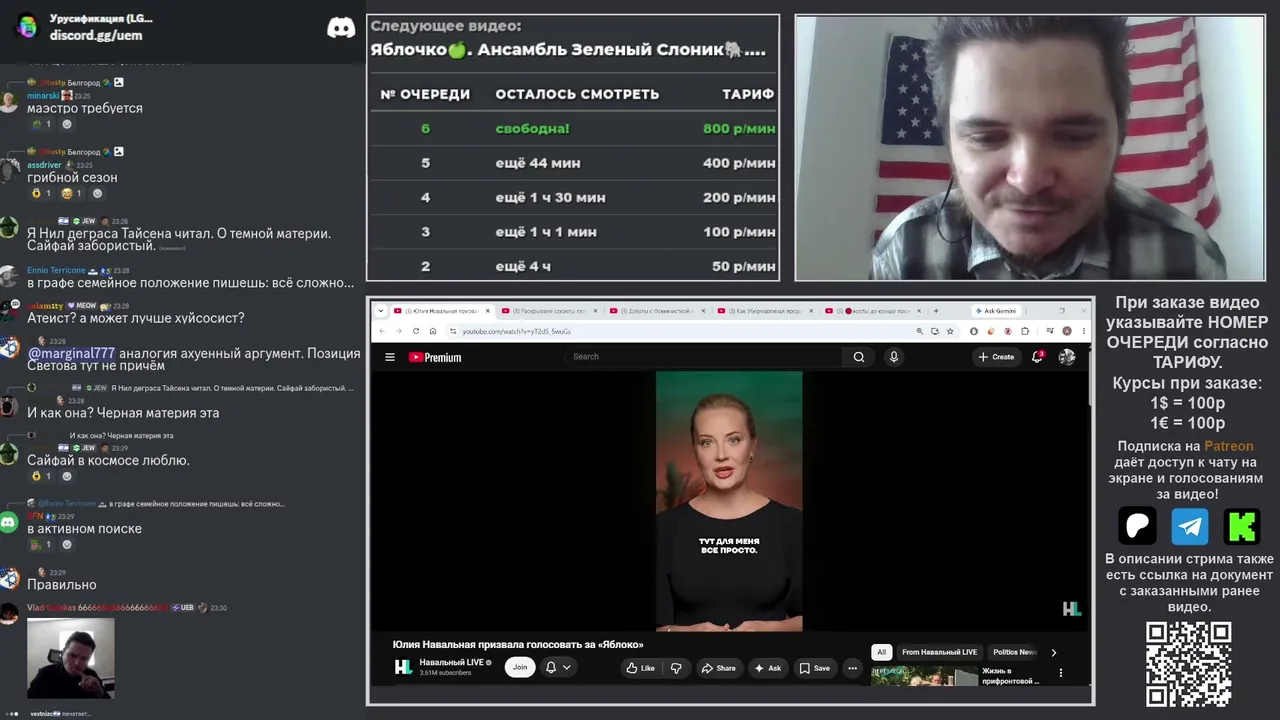Click the YouTube search magnifier button
This screenshot has width=1280, height=720.
(x=859, y=357)
